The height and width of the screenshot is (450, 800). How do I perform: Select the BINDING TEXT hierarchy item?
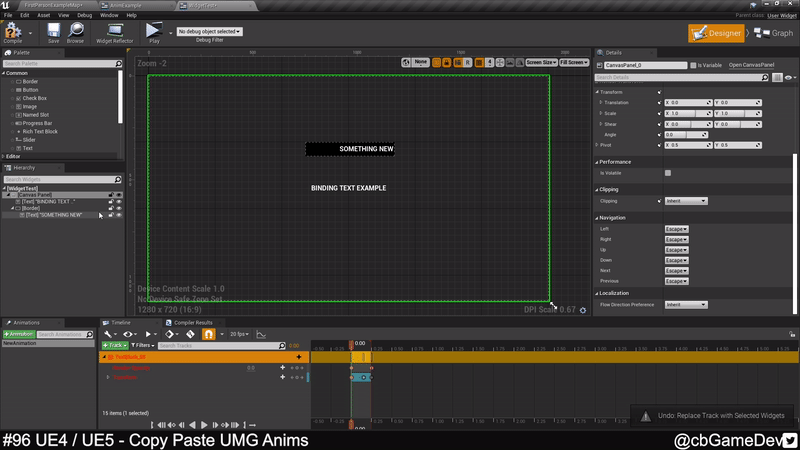48,202
